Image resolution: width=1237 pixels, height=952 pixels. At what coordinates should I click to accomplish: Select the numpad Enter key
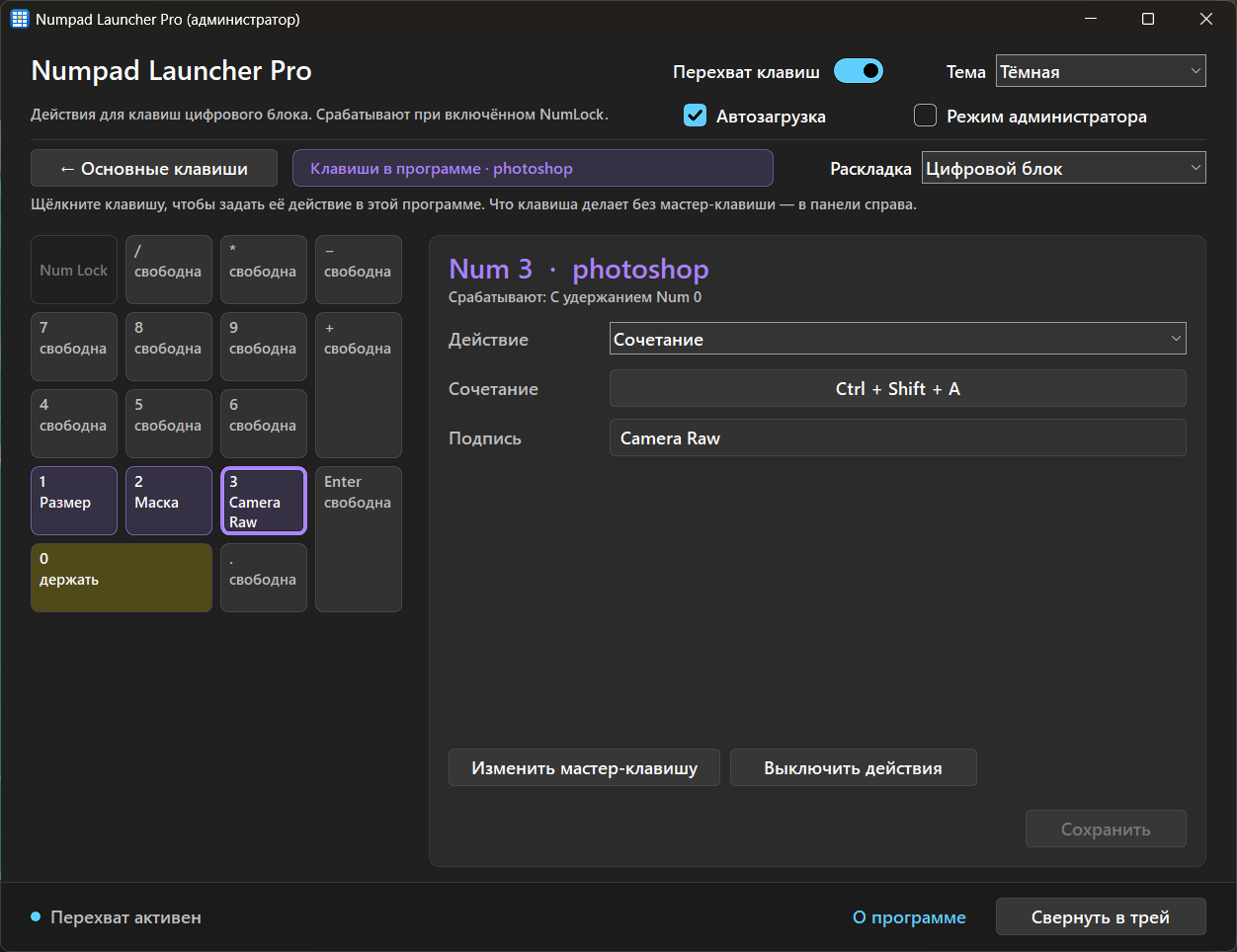coord(359,539)
